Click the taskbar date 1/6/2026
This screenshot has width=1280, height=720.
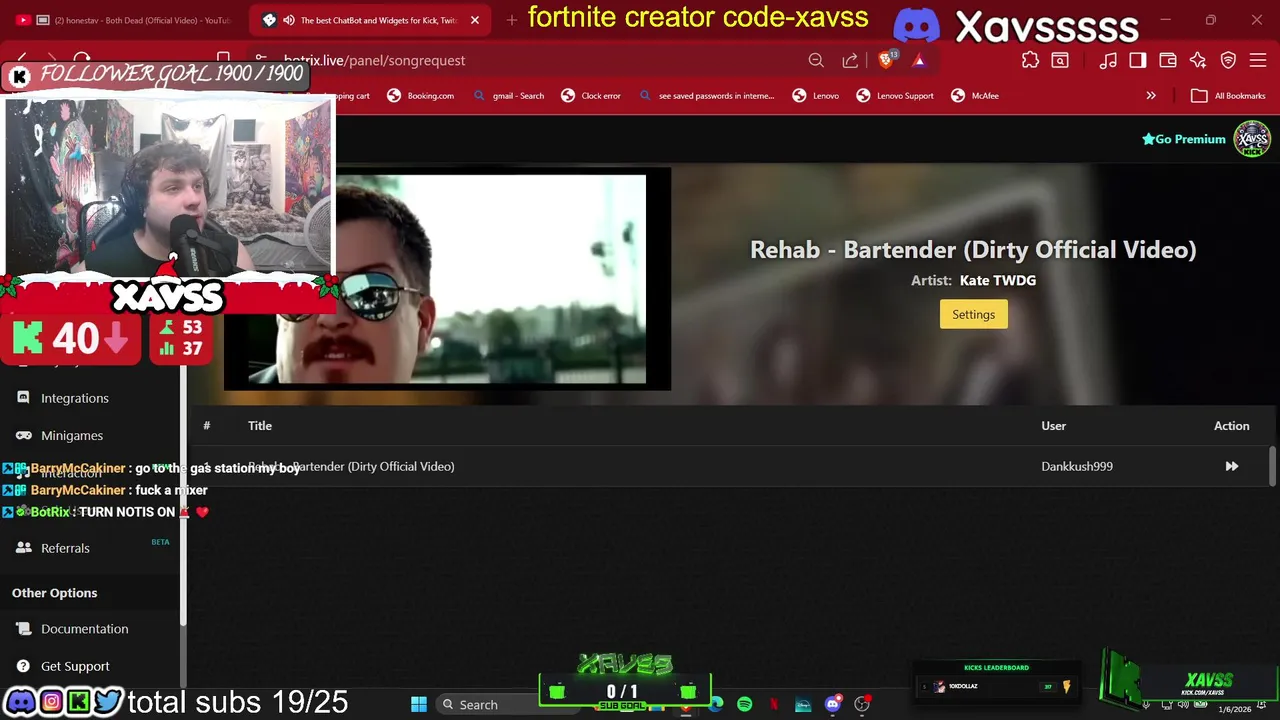point(1235,709)
